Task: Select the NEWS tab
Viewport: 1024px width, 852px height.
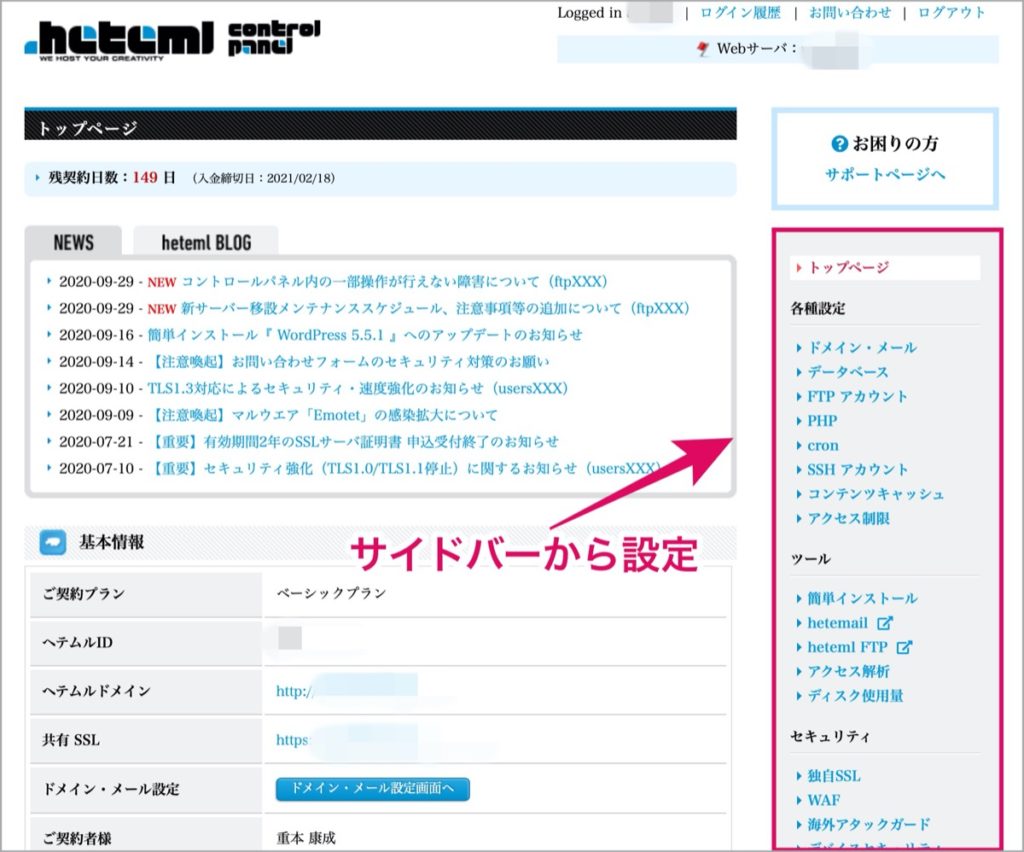Action: click(x=73, y=242)
